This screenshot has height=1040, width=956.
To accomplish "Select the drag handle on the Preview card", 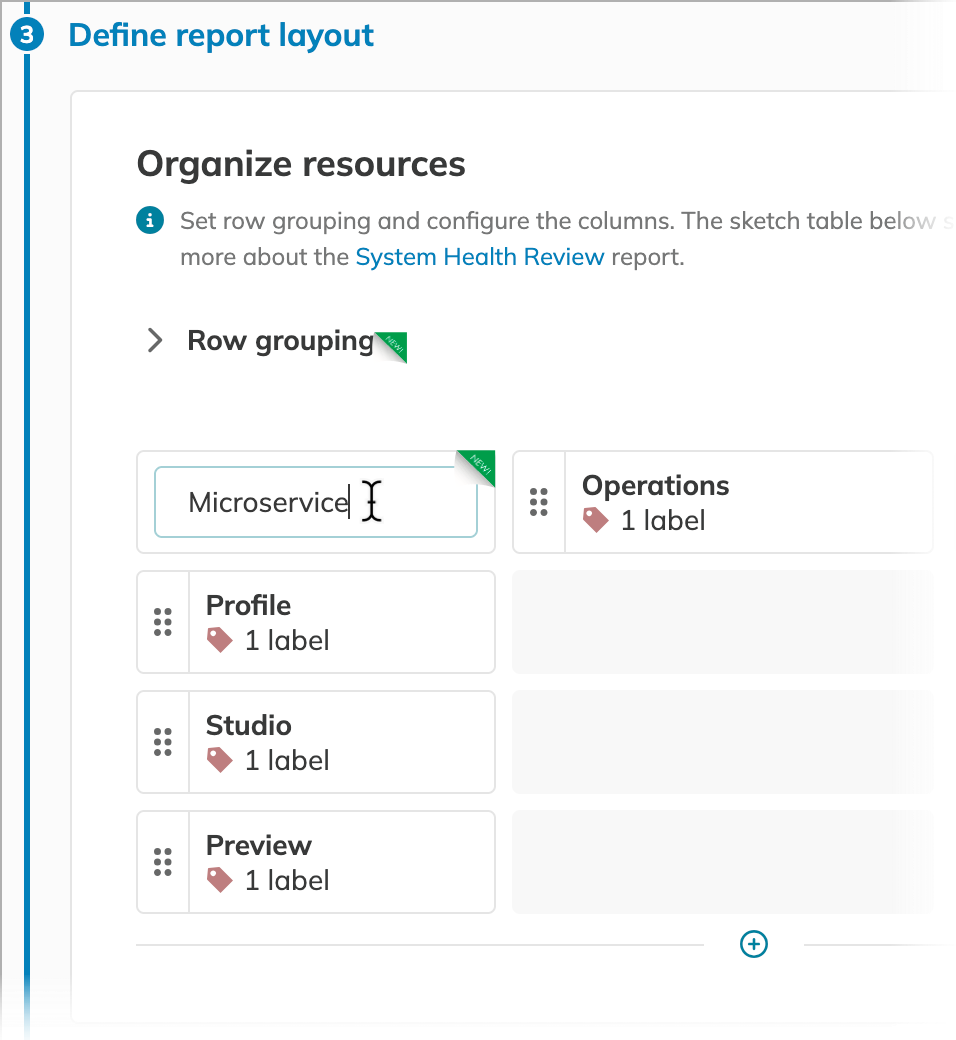I will click(163, 862).
